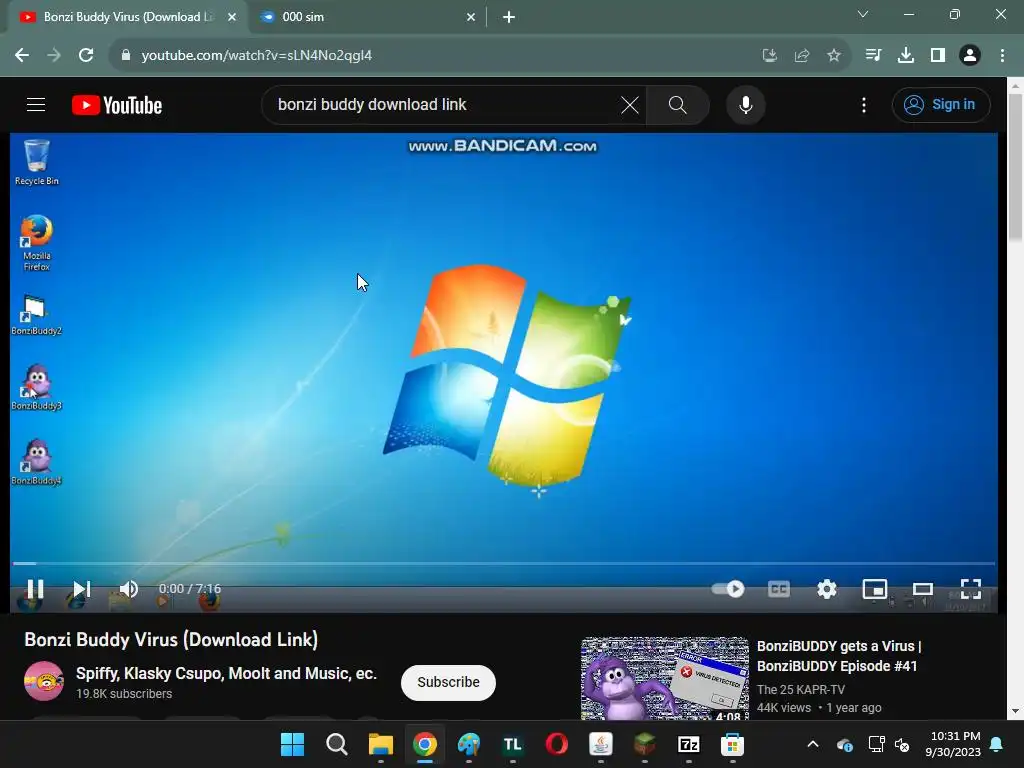The height and width of the screenshot is (768, 1024).
Task: Open TL launcher from taskbar
Action: coord(513,744)
